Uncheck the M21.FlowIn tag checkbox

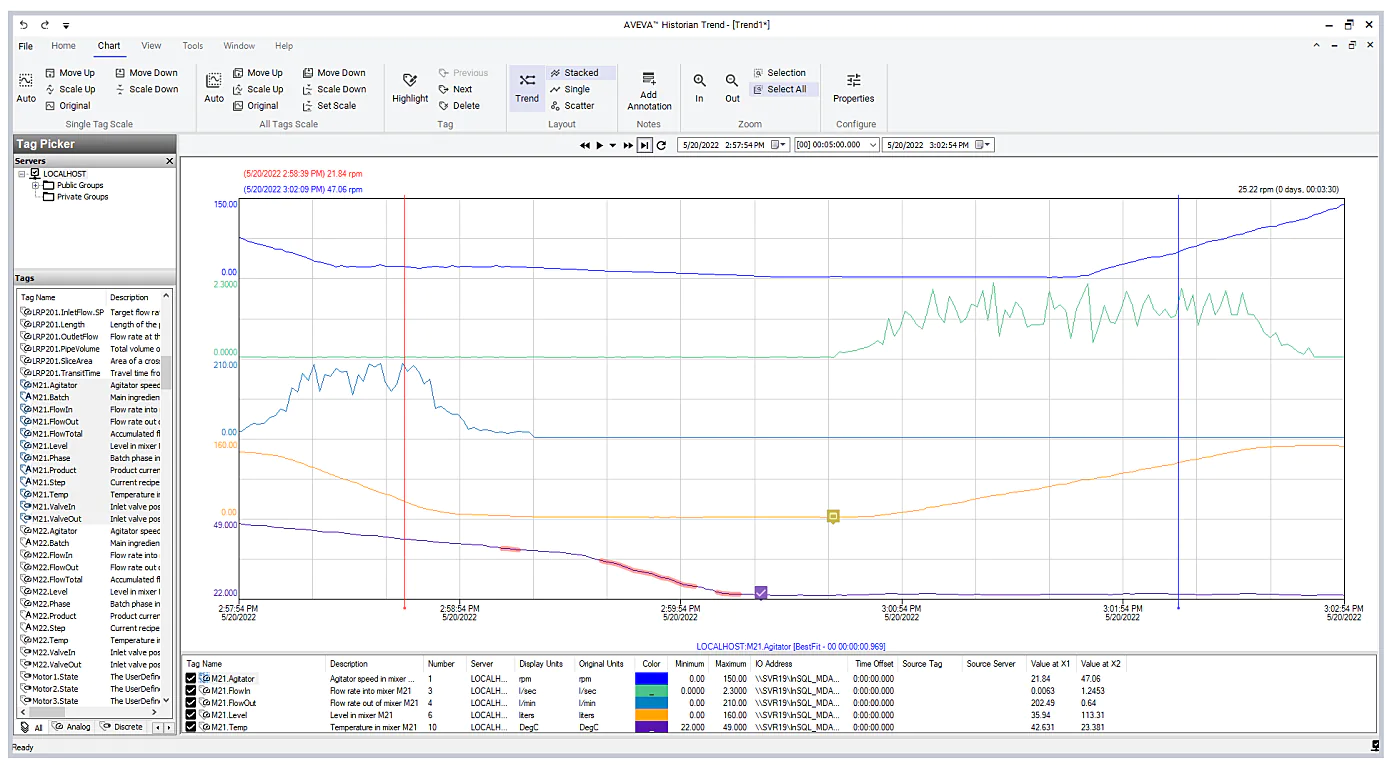click(191, 690)
